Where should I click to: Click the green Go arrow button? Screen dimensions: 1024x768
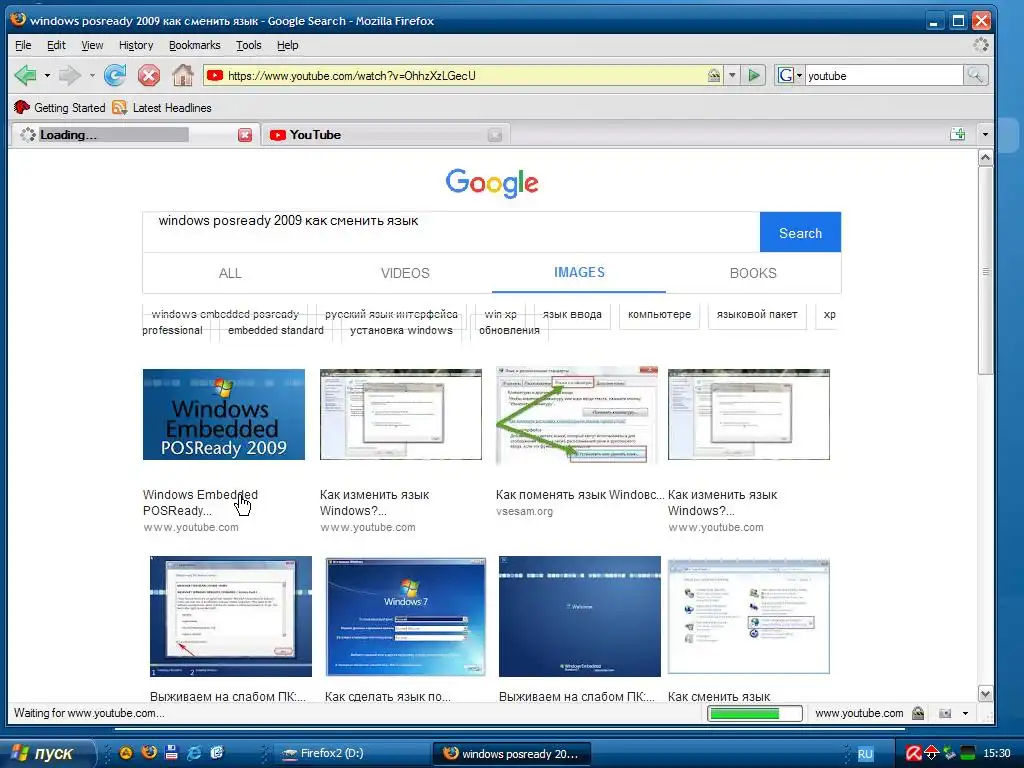coord(754,76)
